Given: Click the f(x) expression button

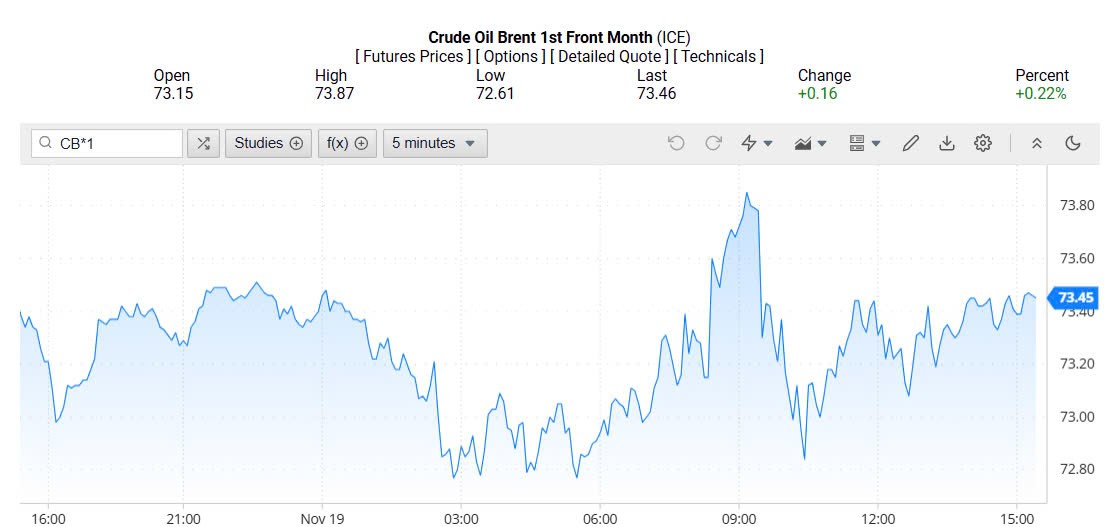Looking at the screenshot, I should coord(347,143).
